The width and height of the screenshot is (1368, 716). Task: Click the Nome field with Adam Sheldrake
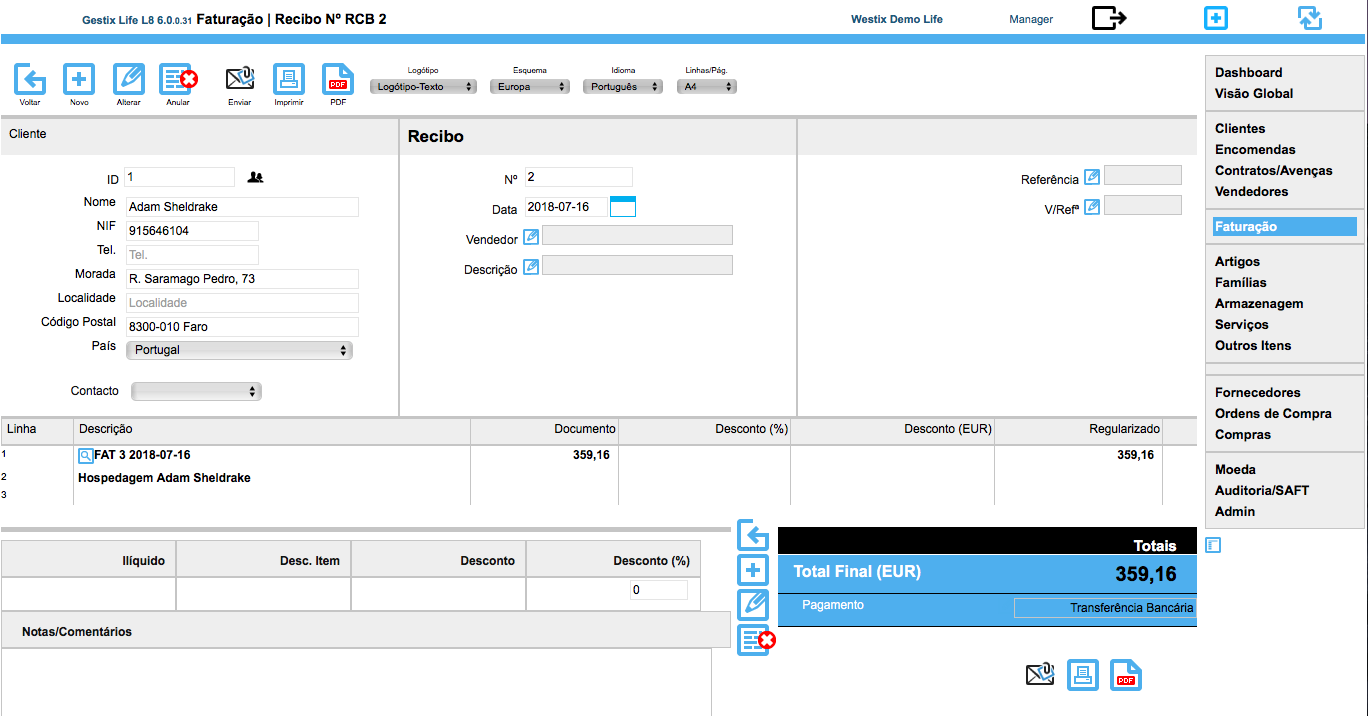(x=242, y=207)
